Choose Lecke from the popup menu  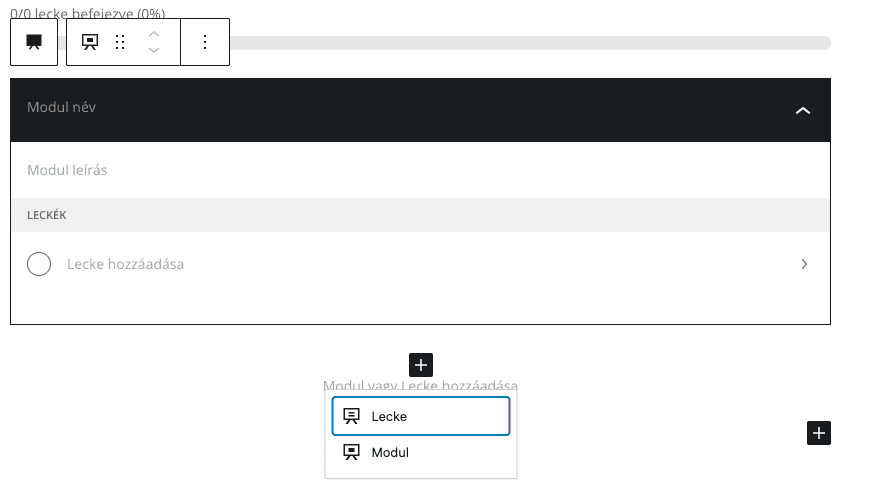click(421, 416)
